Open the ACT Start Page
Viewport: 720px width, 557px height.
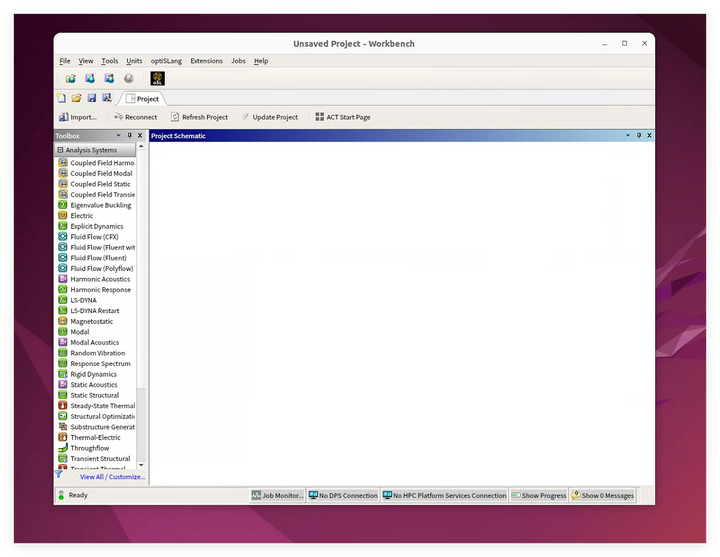(343, 117)
